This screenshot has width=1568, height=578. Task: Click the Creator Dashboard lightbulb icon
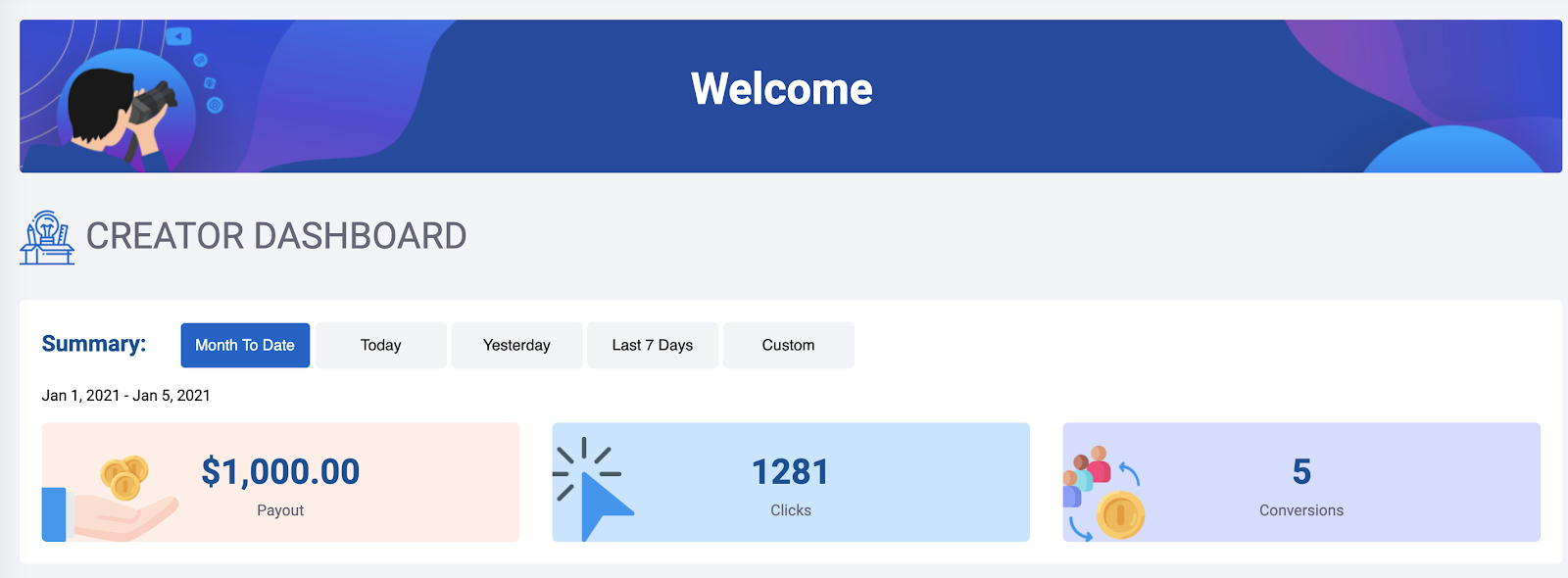point(47,236)
